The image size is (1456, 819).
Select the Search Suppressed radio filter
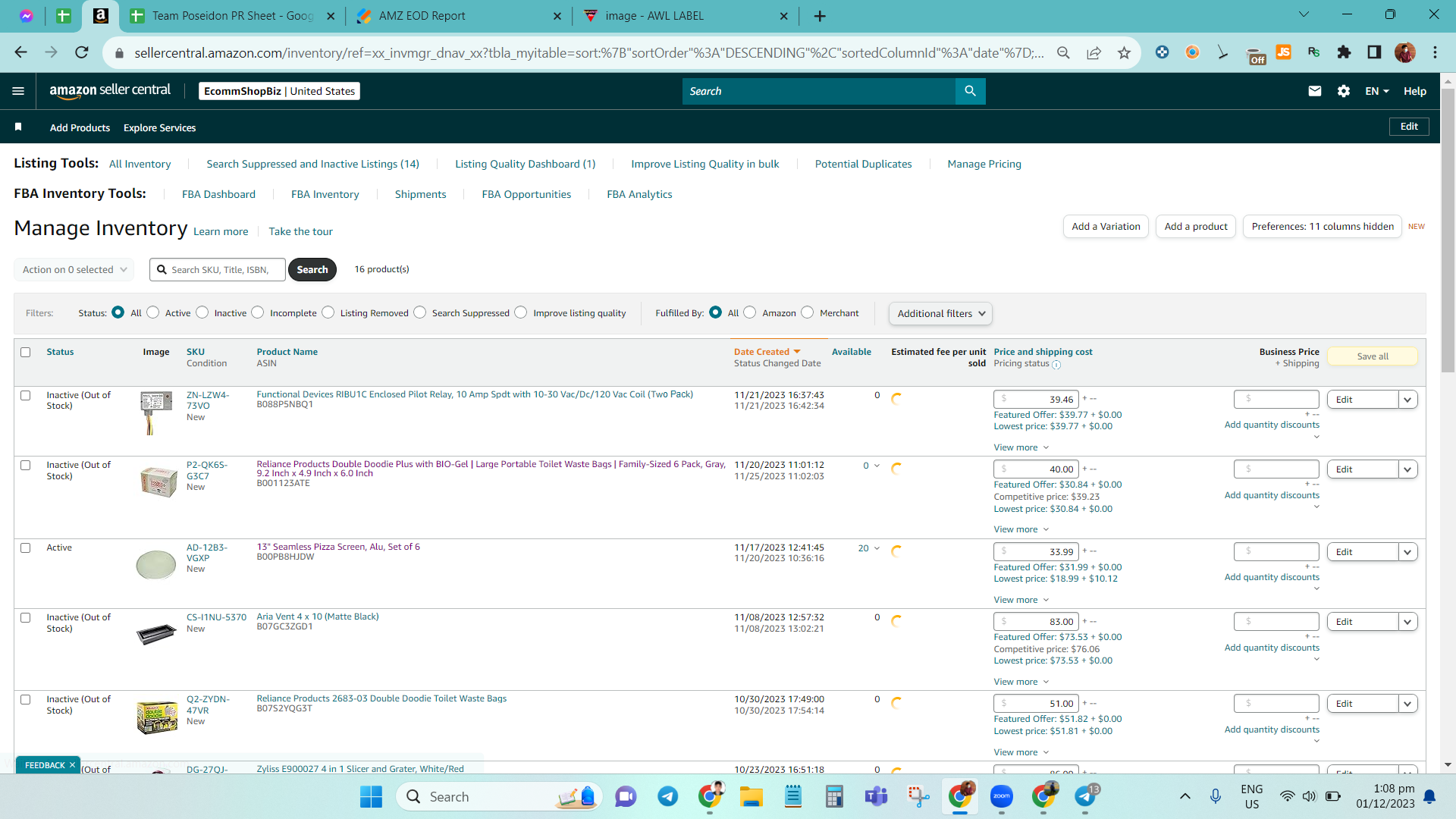420,312
